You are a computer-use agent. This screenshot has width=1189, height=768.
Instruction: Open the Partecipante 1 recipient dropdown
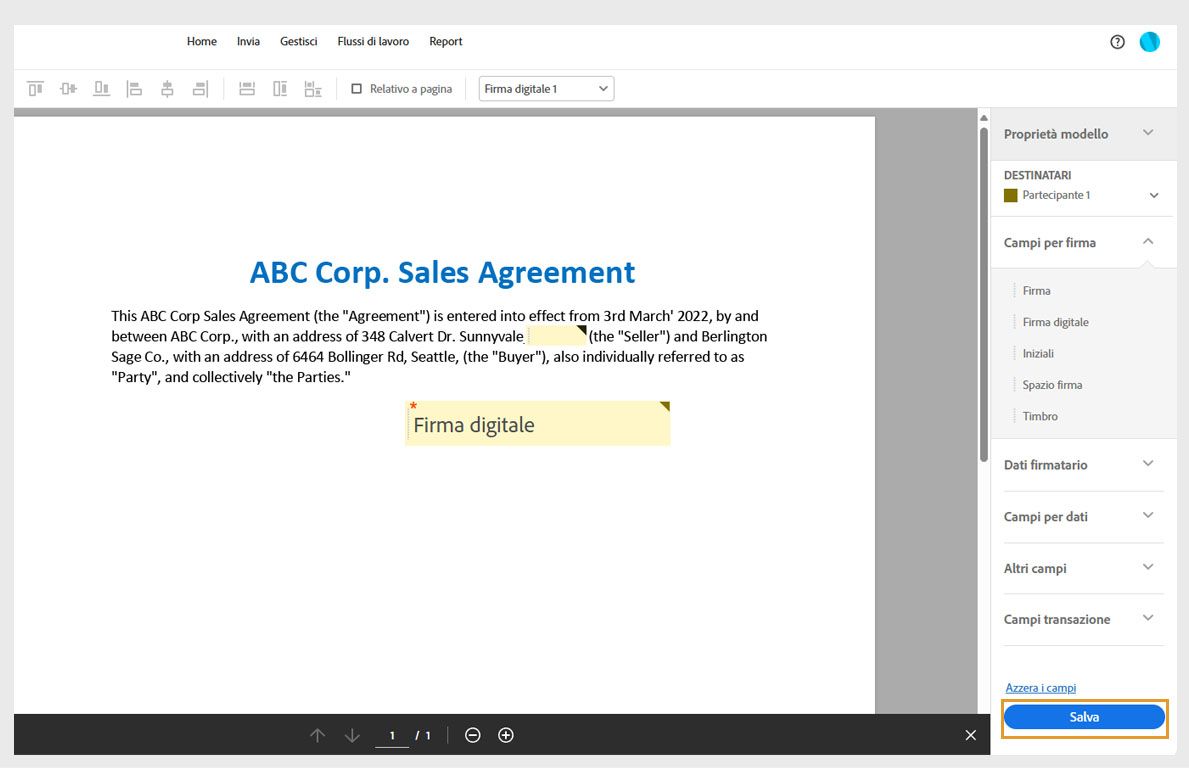[x=1082, y=195]
